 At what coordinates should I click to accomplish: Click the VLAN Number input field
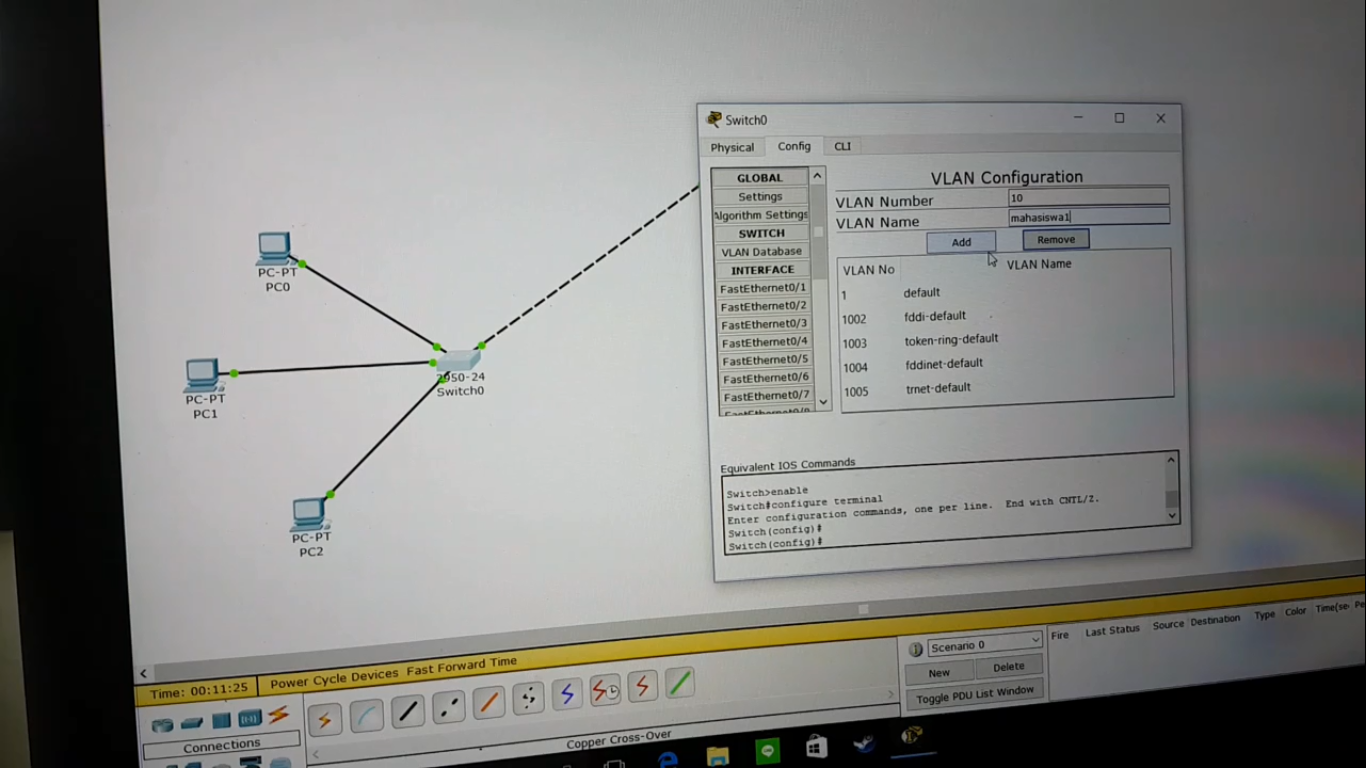1088,198
